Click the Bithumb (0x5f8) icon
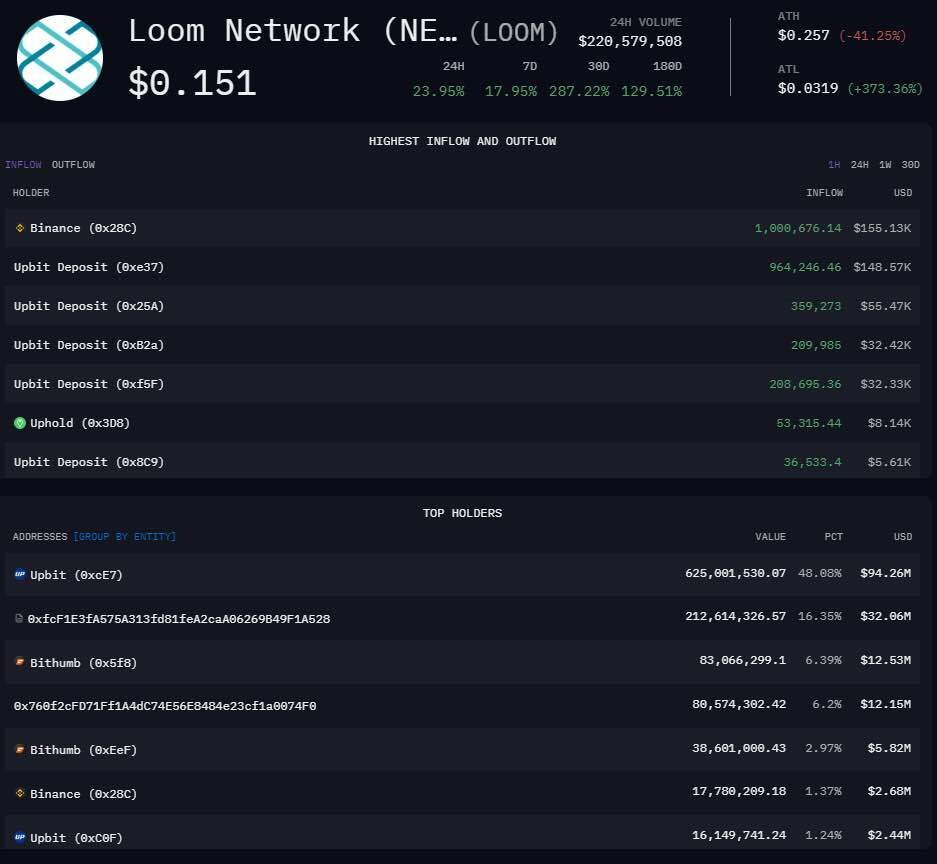Image resolution: width=937 pixels, height=864 pixels. [x=19, y=662]
